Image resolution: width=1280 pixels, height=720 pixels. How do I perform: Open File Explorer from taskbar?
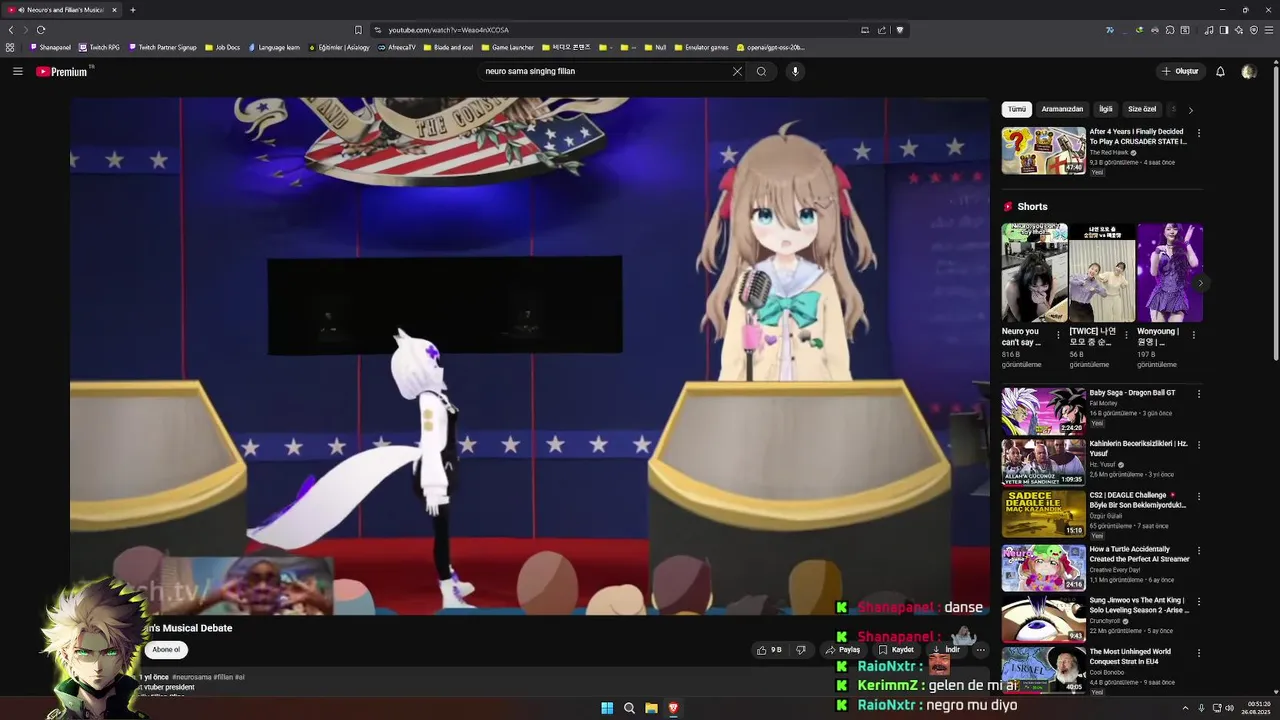[651, 708]
